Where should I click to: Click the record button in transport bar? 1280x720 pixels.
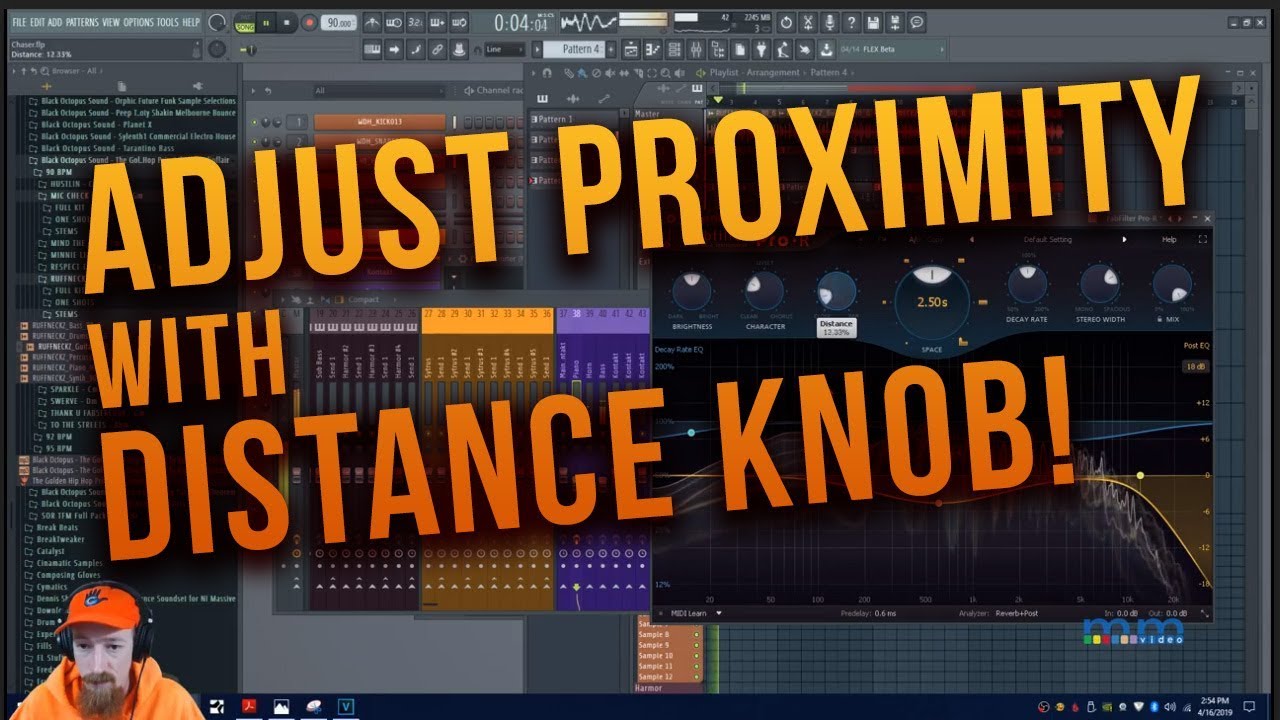(309, 22)
